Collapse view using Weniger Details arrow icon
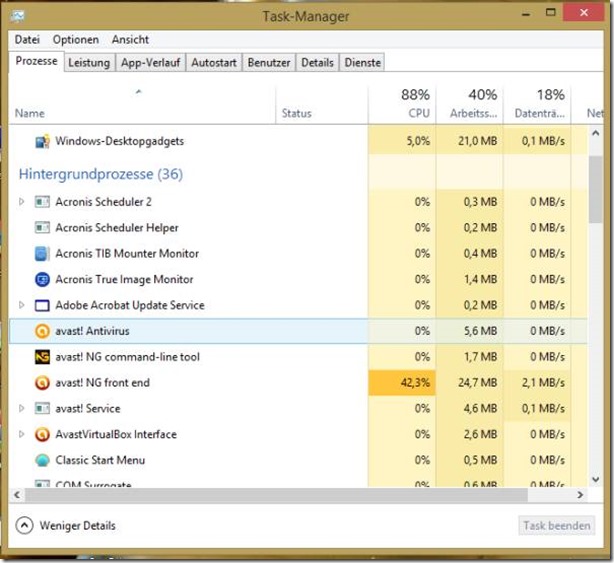This screenshot has height=563, width=614. (x=24, y=525)
